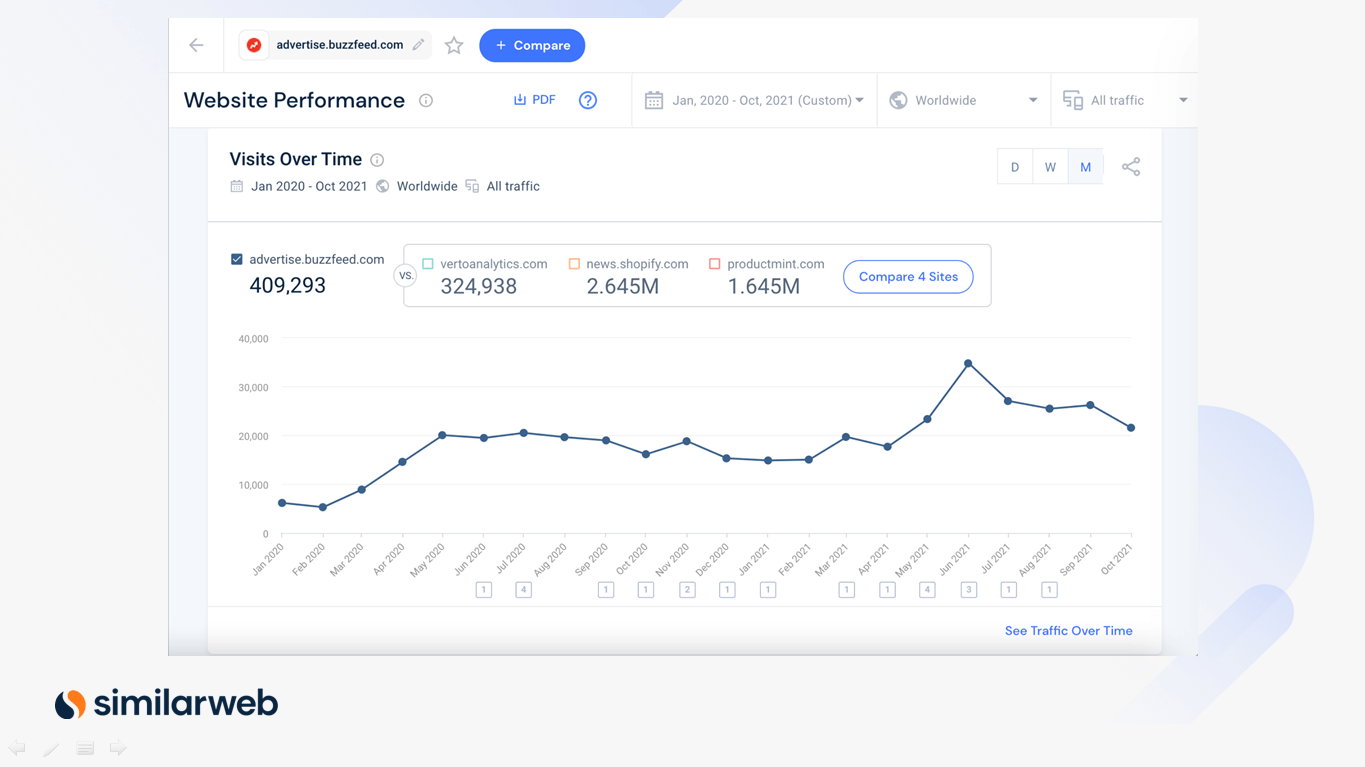The height and width of the screenshot is (767, 1365).
Task: Favorite the site with the star icon
Action: point(454,45)
